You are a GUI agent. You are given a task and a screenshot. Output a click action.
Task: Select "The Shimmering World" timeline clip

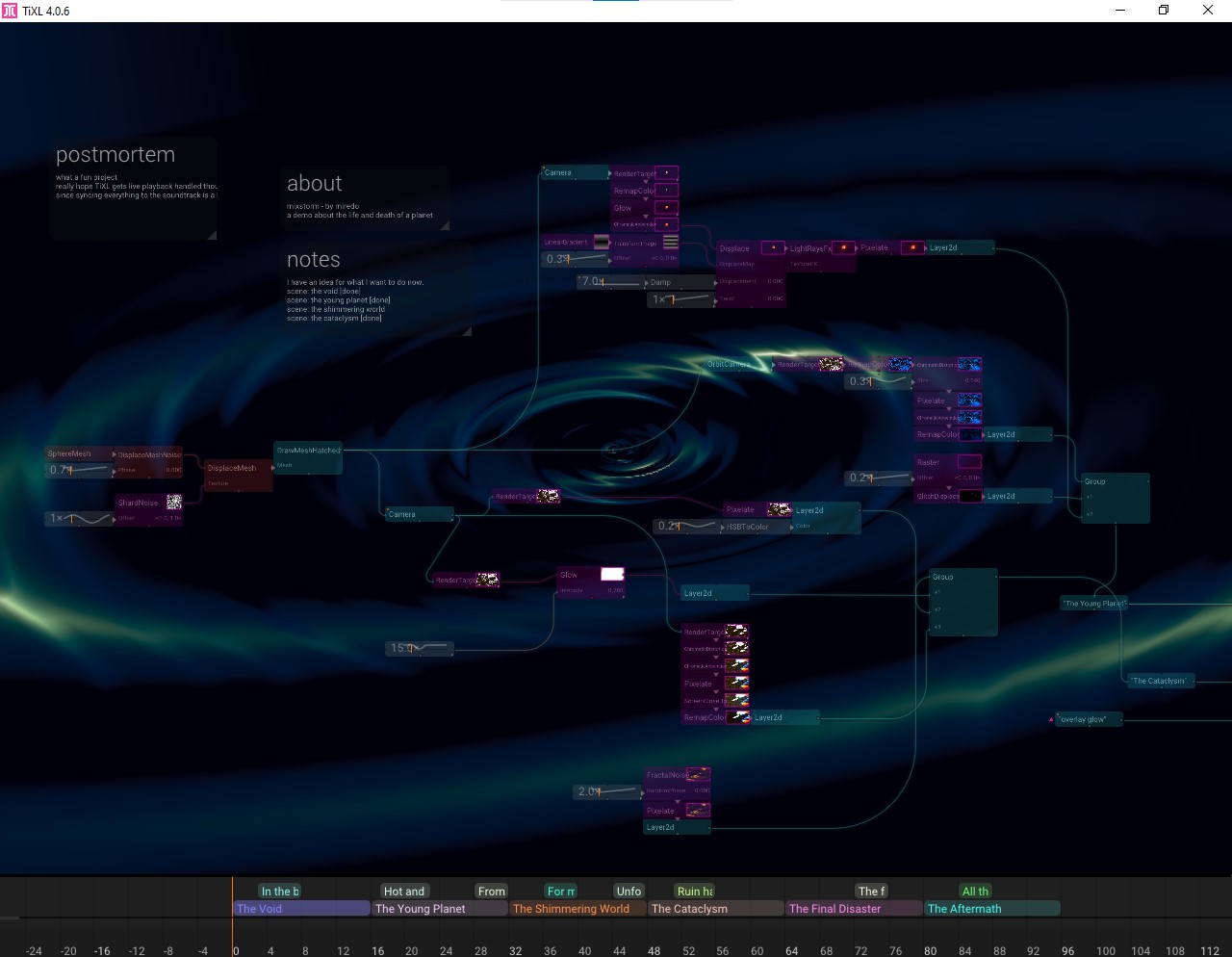(577, 909)
